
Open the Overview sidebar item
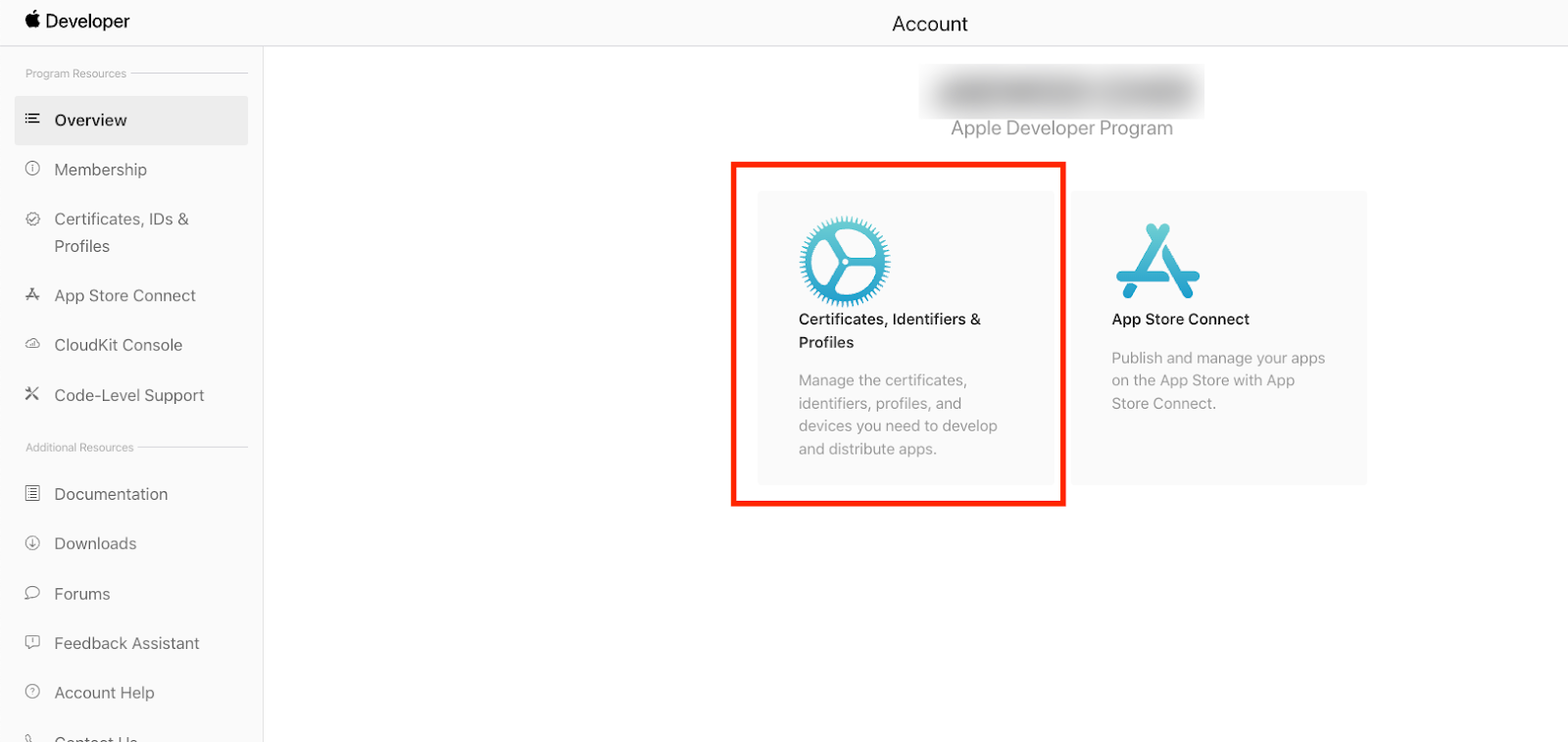(131, 121)
